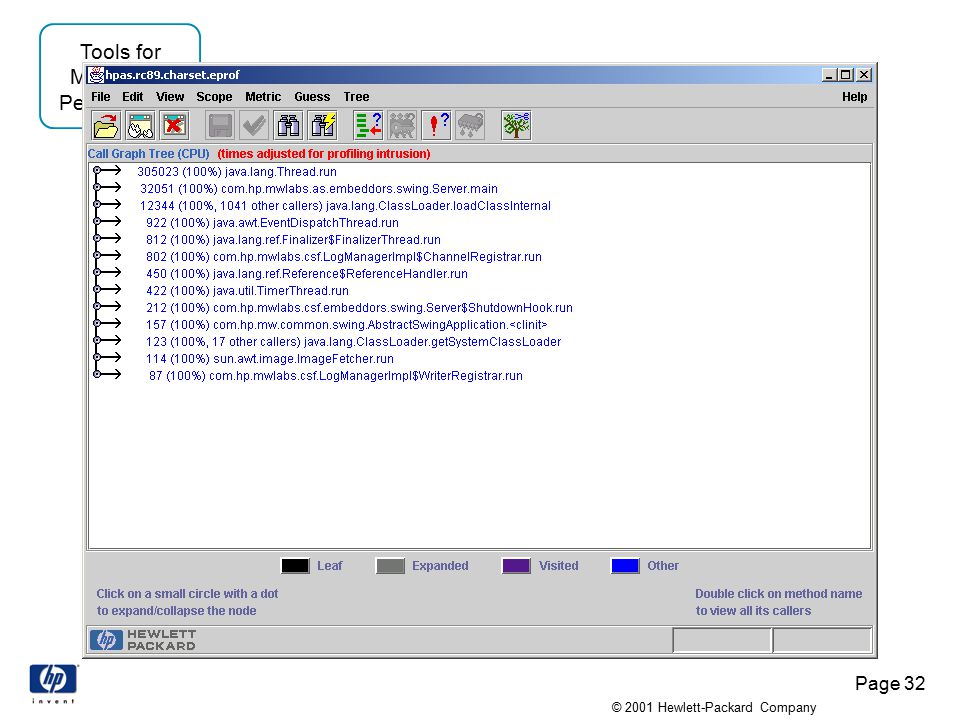Click the grayed checkmark toolbar icon
Screen dimensions: 960x720
[x=254, y=126]
